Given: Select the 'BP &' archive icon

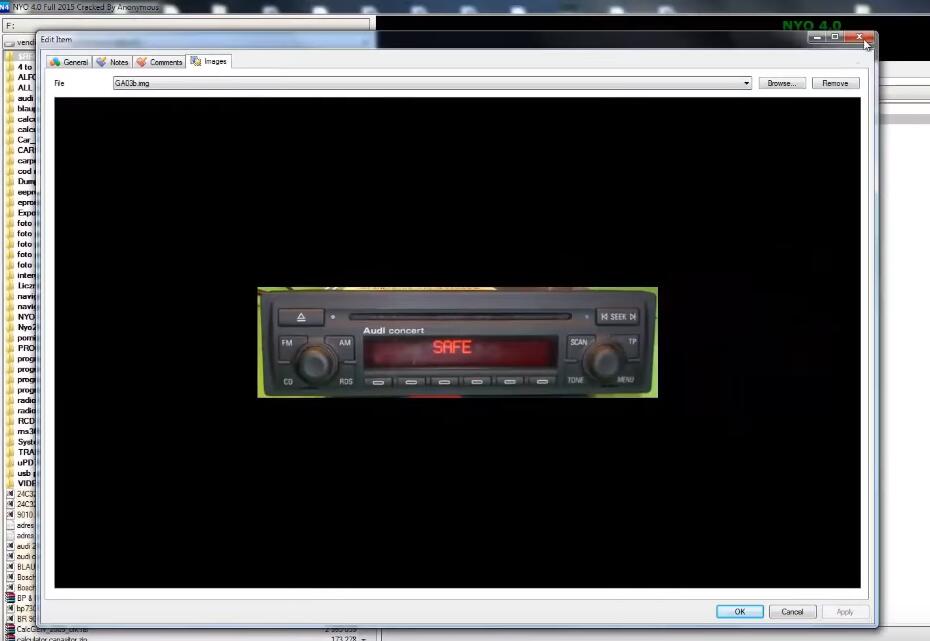Looking at the screenshot, I should [x=10, y=598].
